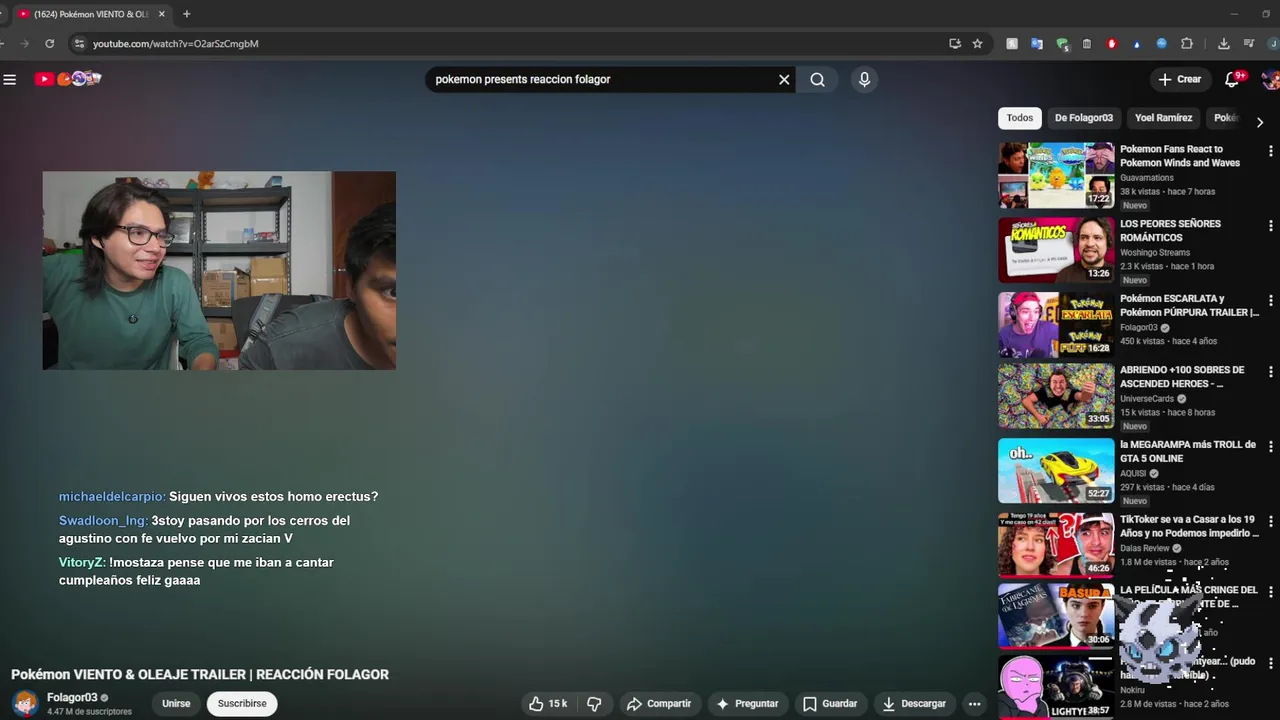Open the Chrome extensions puzzle menu
The width and height of the screenshot is (1280, 720).
(x=1187, y=44)
